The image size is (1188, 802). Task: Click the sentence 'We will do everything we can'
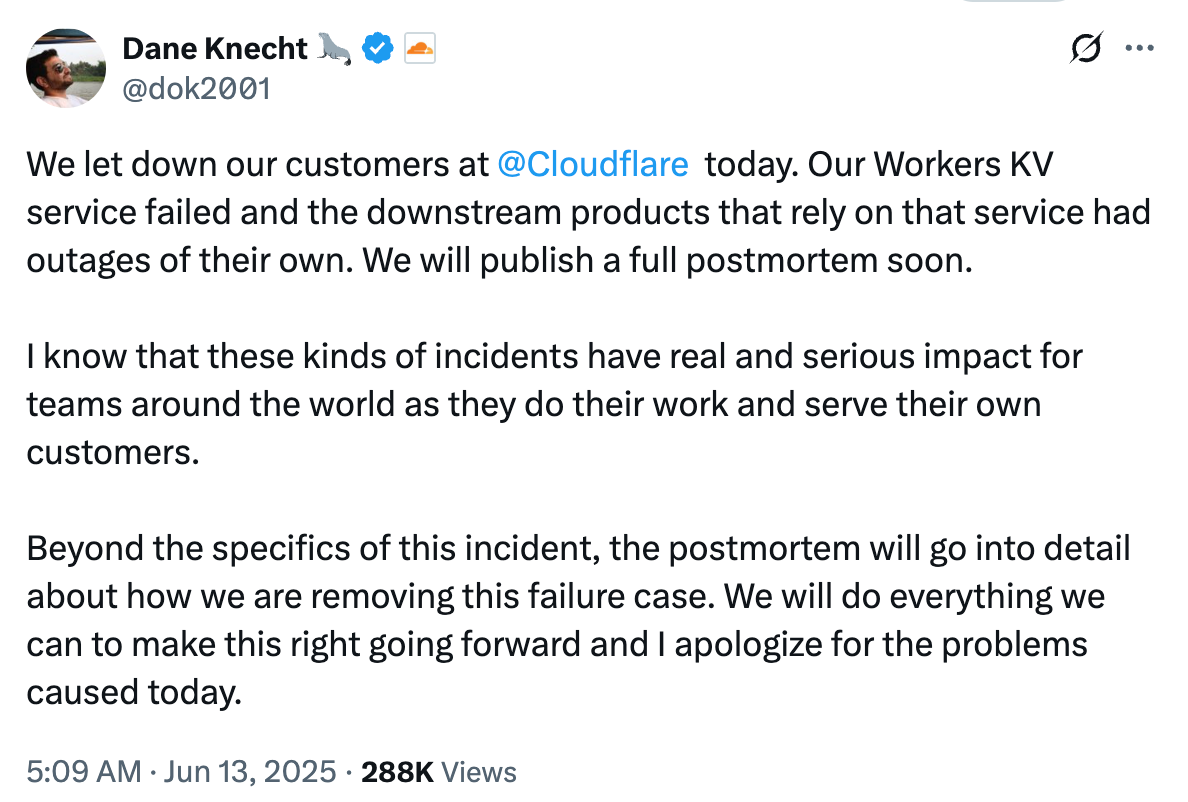click(x=915, y=597)
